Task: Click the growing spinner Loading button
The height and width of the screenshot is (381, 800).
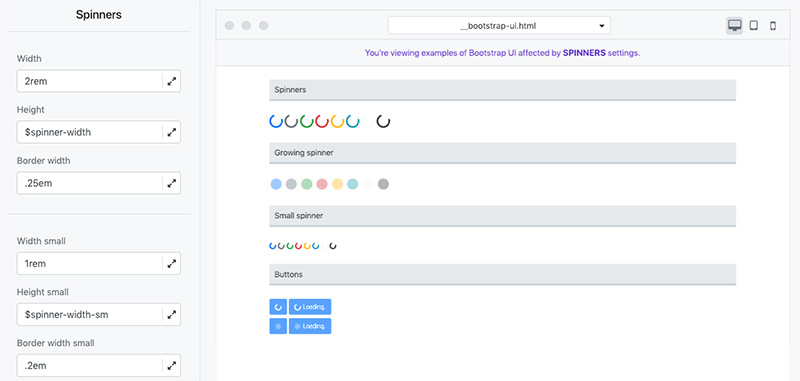Action: (310, 326)
